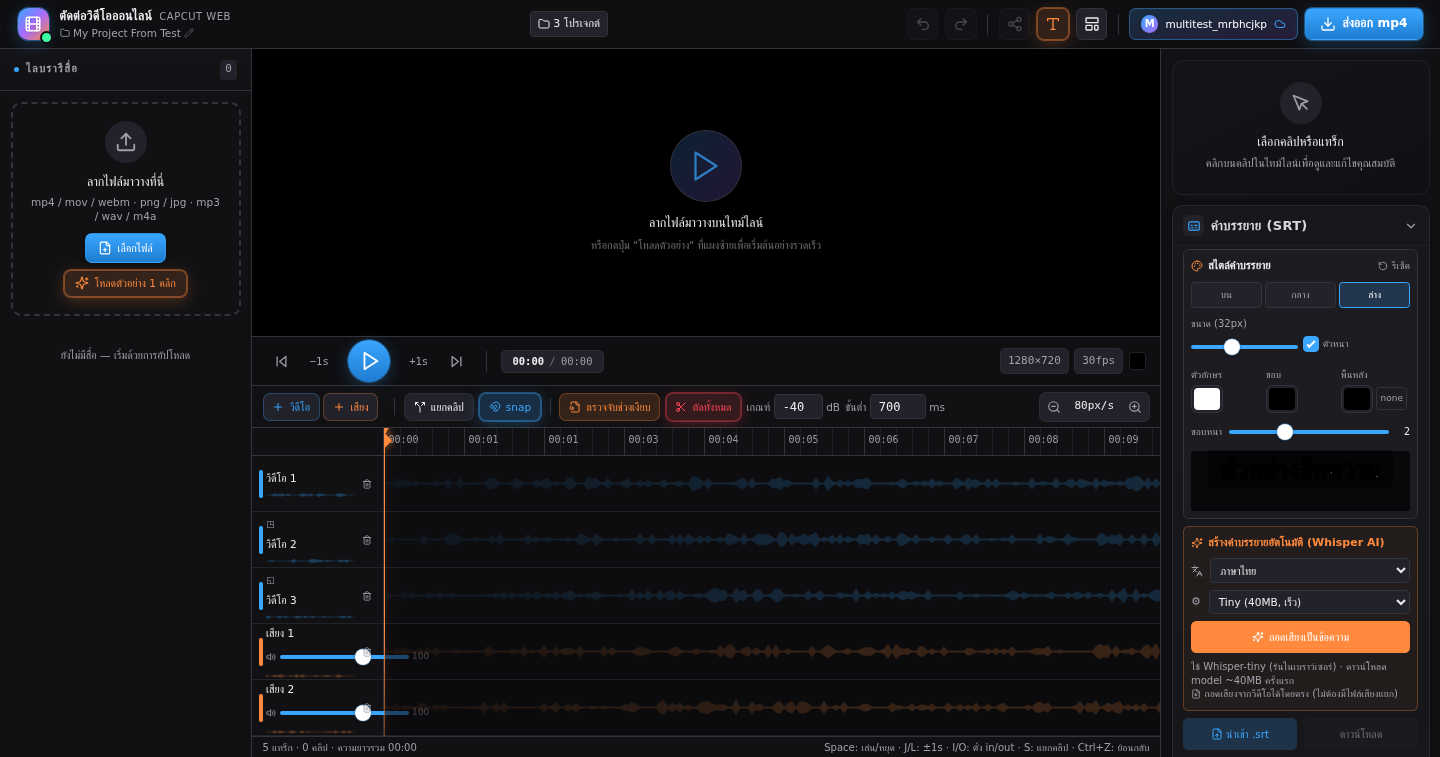Open the caption language dropdown (ภาษาไทย)
The width and height of the screenshot is (1440, 757).
1310,571
